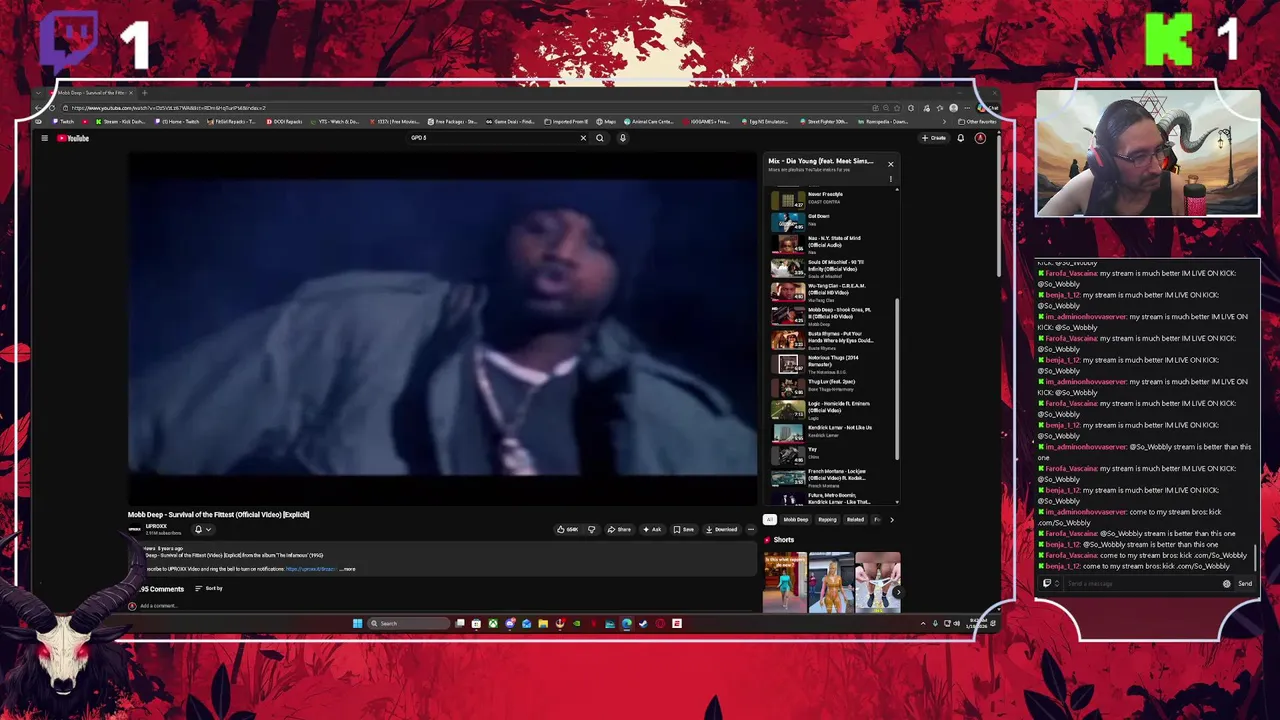Viewport: 1280px width, 720px height.
Task: Open the YouTube account avatar menu
Action: pos(980,138)
